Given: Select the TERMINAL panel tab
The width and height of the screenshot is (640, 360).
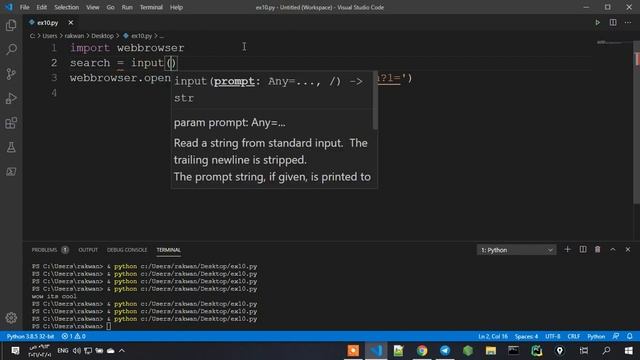Looking at the screenshot, I should [169, 250].
